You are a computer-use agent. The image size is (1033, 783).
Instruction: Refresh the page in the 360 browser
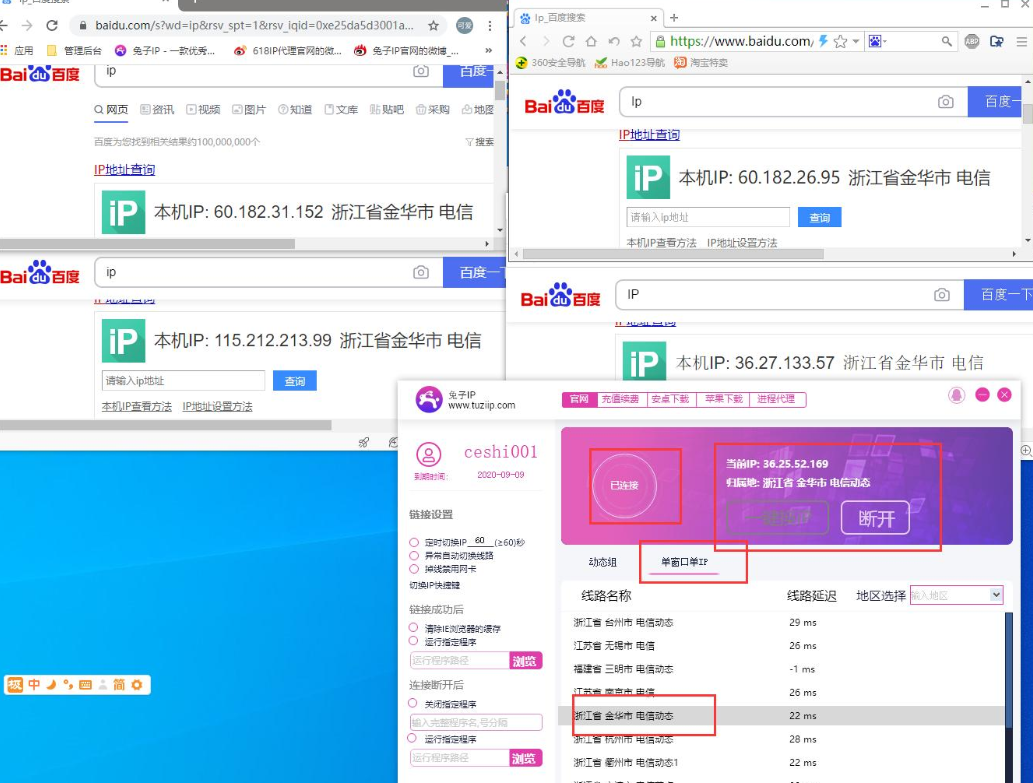coord(569,41)
